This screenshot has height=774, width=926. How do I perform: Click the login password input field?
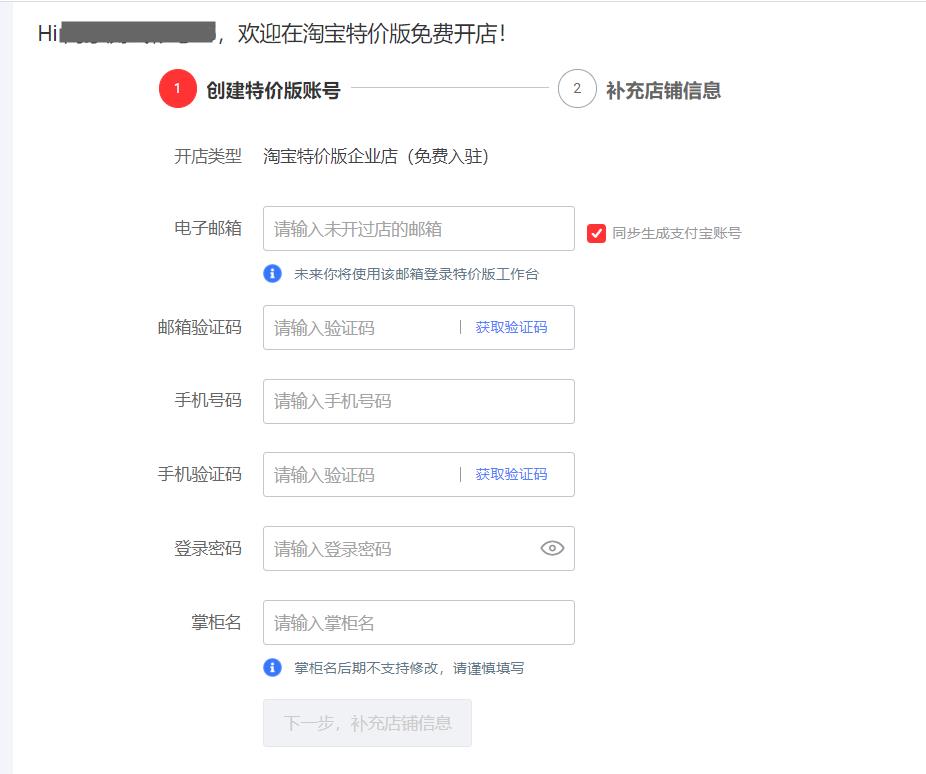click(419, 548)
